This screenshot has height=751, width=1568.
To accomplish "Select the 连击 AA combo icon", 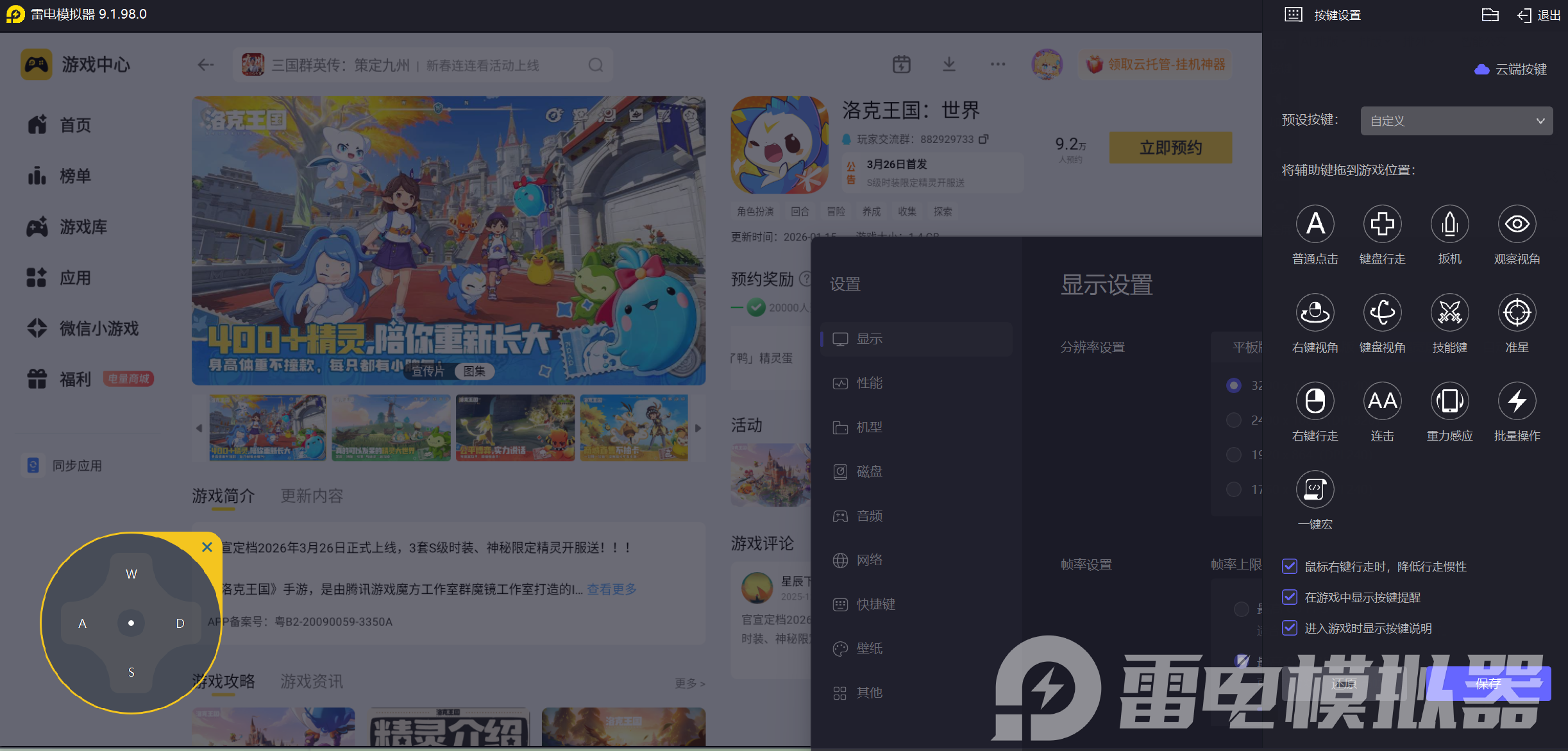I will 1382,401.
